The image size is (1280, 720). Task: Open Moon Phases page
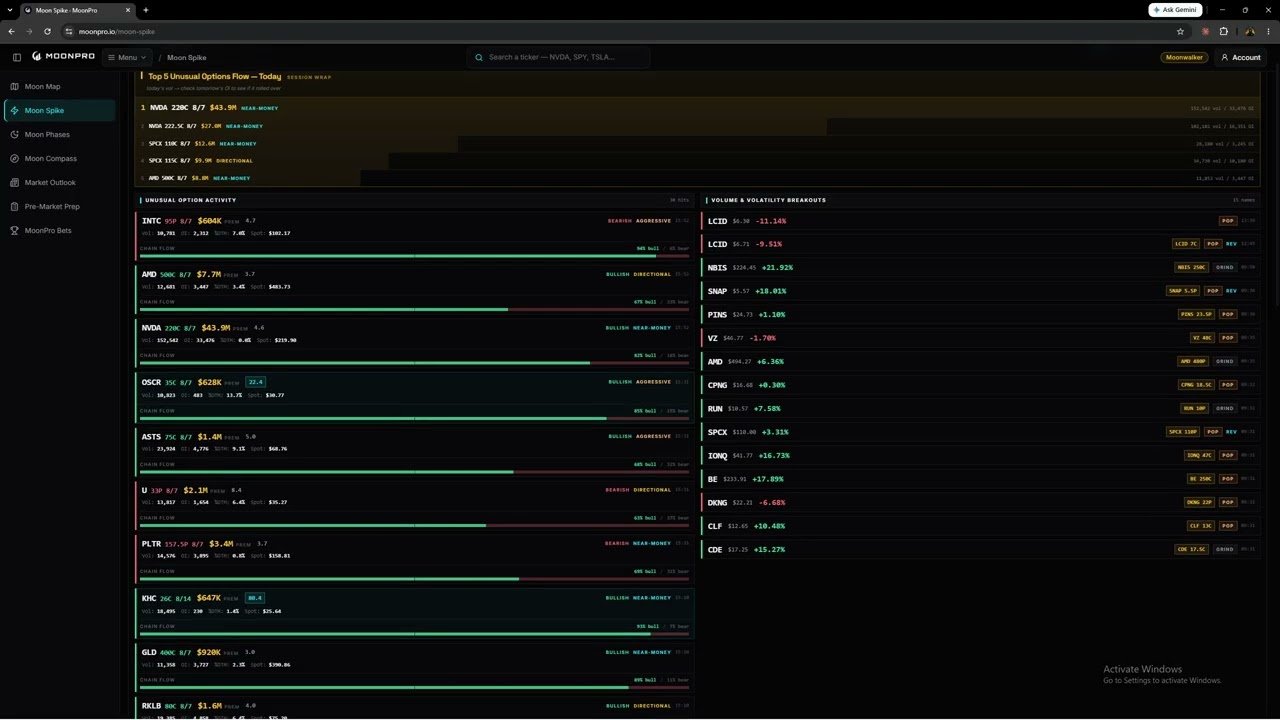pyautogui.click(x=59, y=135)
